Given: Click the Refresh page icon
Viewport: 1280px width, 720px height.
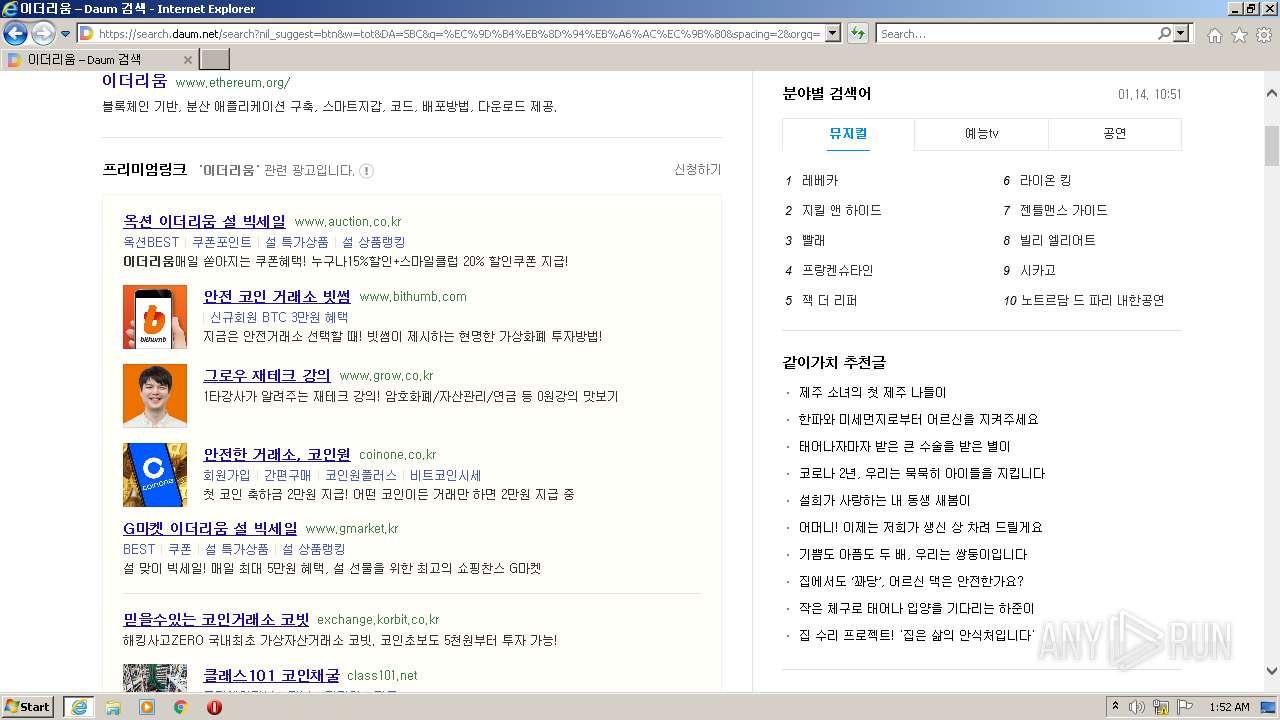Looking at the screenshot, I should pos(857,33).
